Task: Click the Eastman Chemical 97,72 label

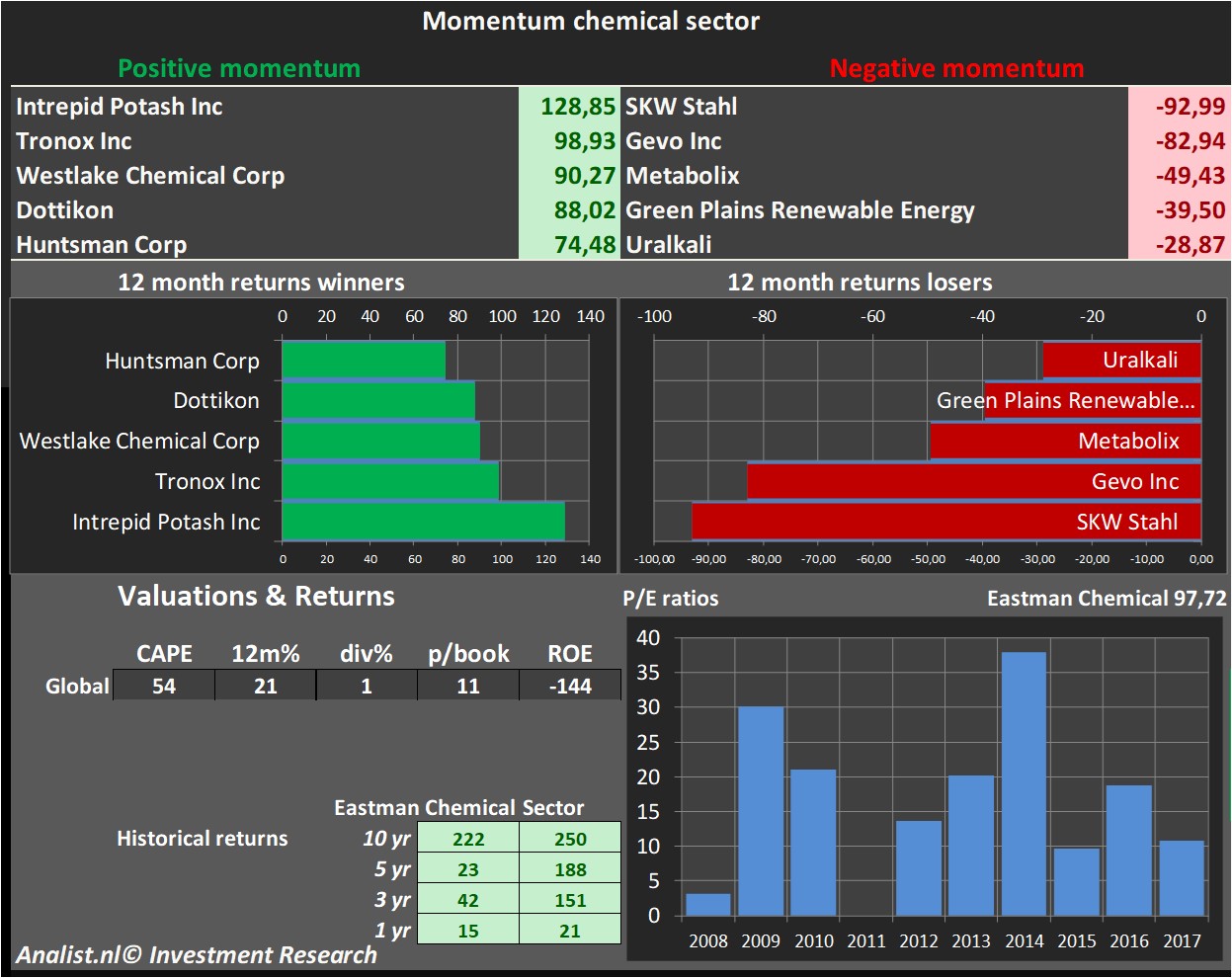Action: coord(1106,599)
